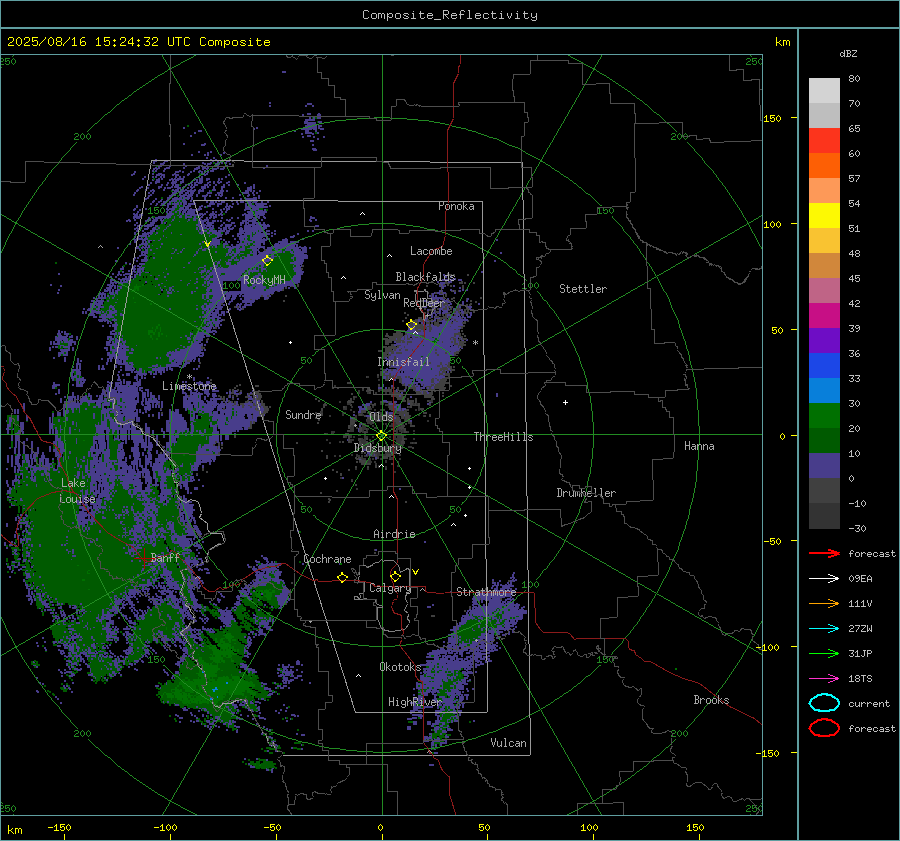Image resolution: width=900 pixels, height=841 pixels.
Task: Pick the red 60–65 dBZ color swatch
Action: [824, 141]
